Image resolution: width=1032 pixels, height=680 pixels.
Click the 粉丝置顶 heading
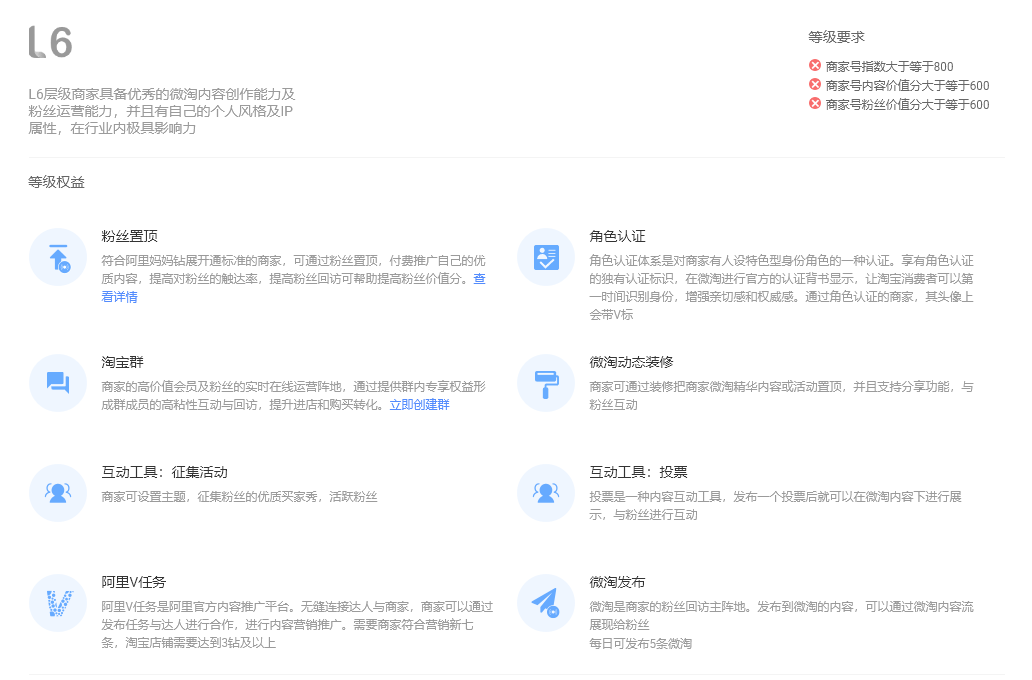130,236
